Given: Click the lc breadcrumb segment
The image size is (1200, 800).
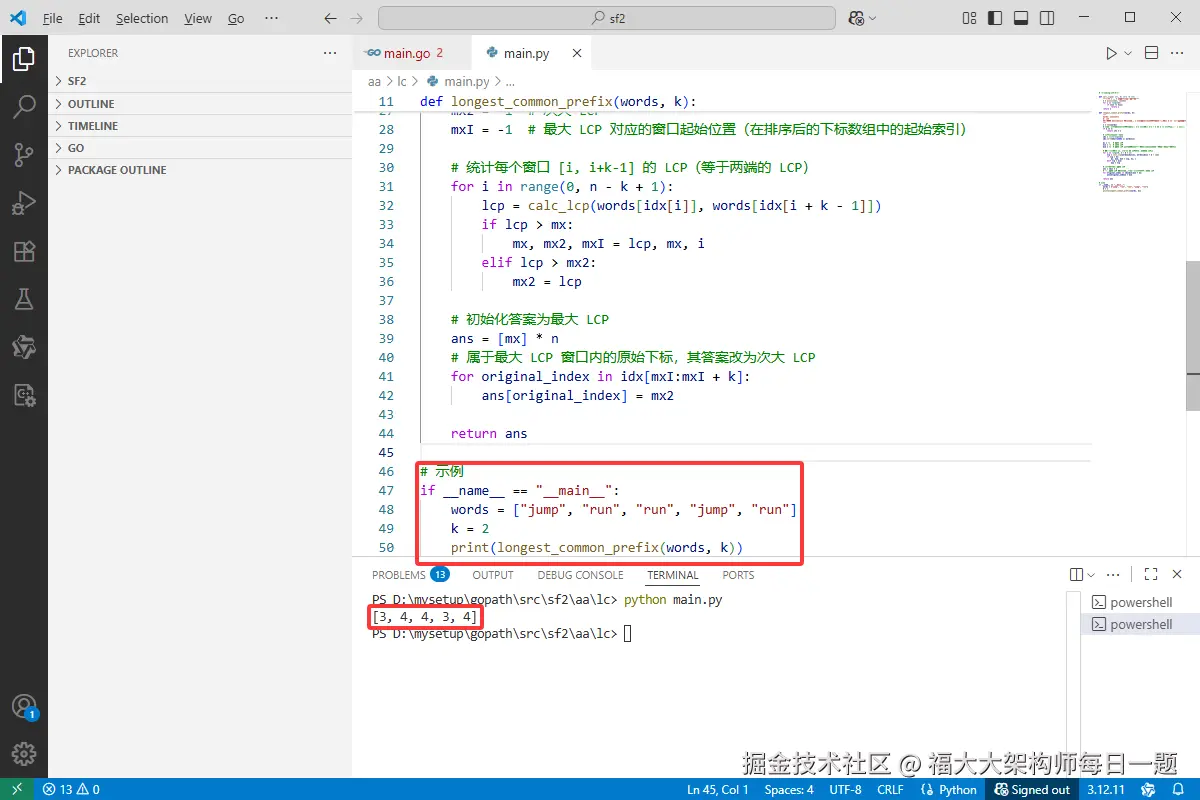Looking at the screenshot, I should click(402, 81).
